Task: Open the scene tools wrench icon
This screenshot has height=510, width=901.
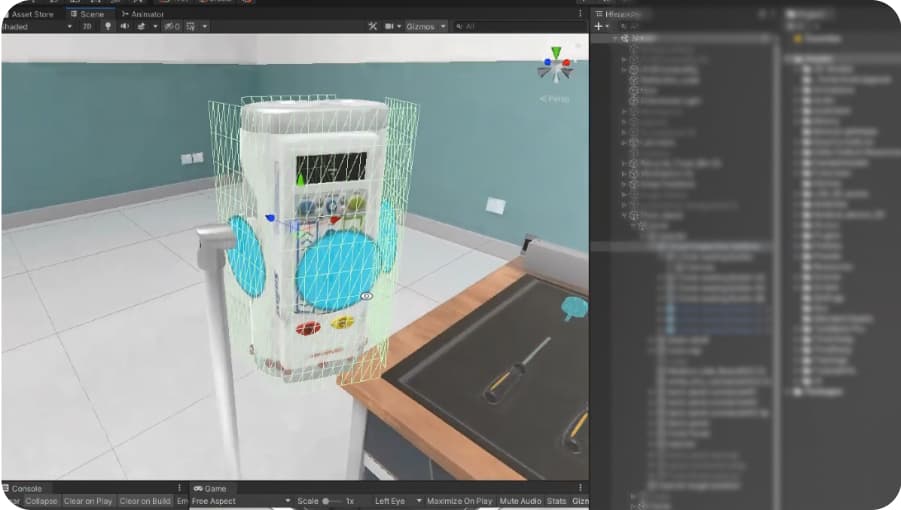Action: pyautogui.click(x=372, y=26)
